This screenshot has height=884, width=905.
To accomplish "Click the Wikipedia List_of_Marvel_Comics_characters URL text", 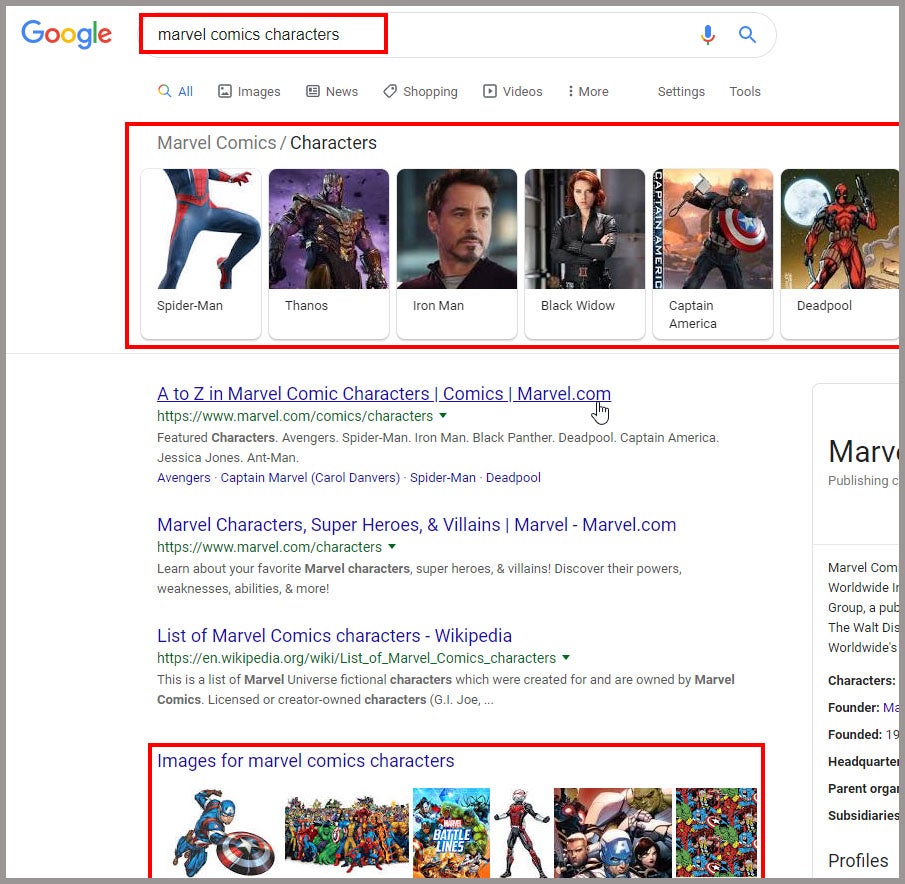I will [357, 658].
